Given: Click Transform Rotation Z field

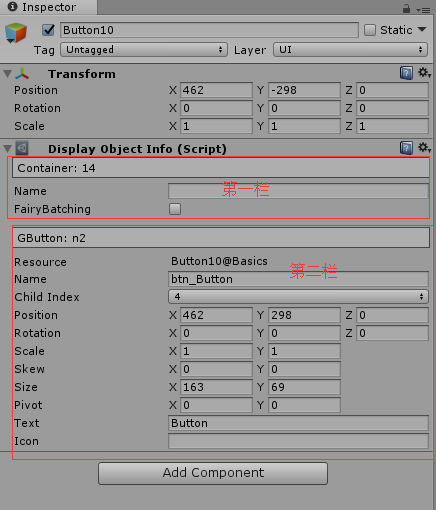Looking at the screenshot, I should pos(392,108).
